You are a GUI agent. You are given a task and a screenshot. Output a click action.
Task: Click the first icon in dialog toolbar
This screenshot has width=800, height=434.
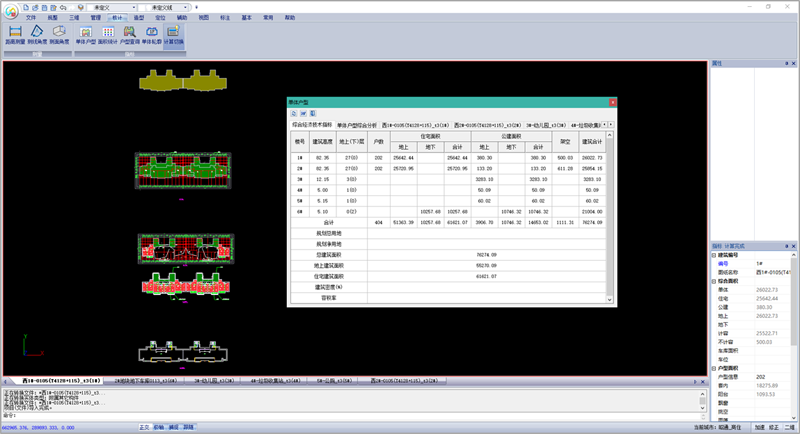pos(293,113)
